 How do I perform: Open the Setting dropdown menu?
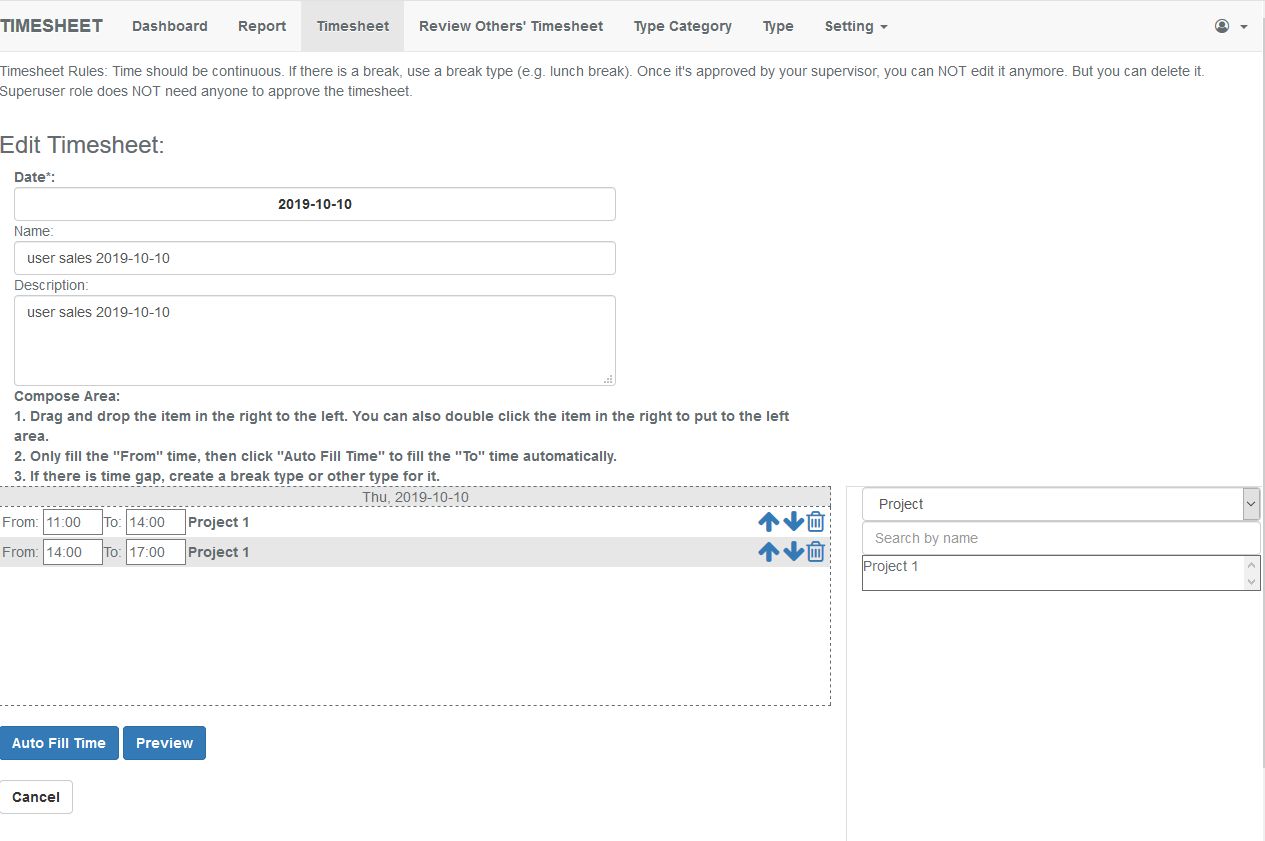click(x=855, y=26)
